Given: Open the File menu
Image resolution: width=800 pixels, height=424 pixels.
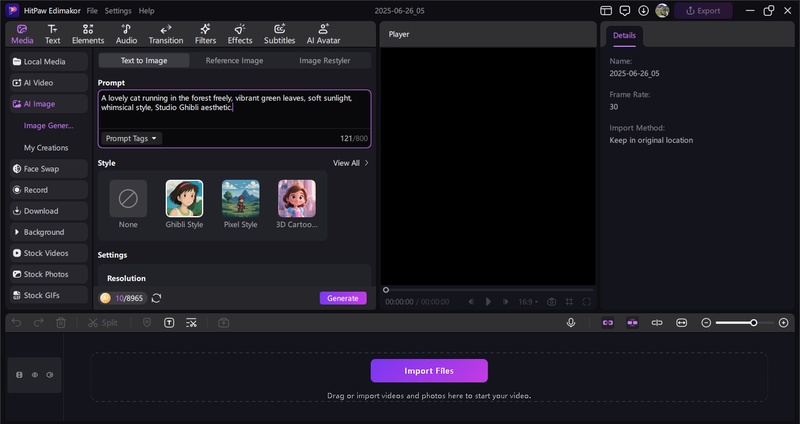Looking at the screenshot, I should (x=92, y=11).
